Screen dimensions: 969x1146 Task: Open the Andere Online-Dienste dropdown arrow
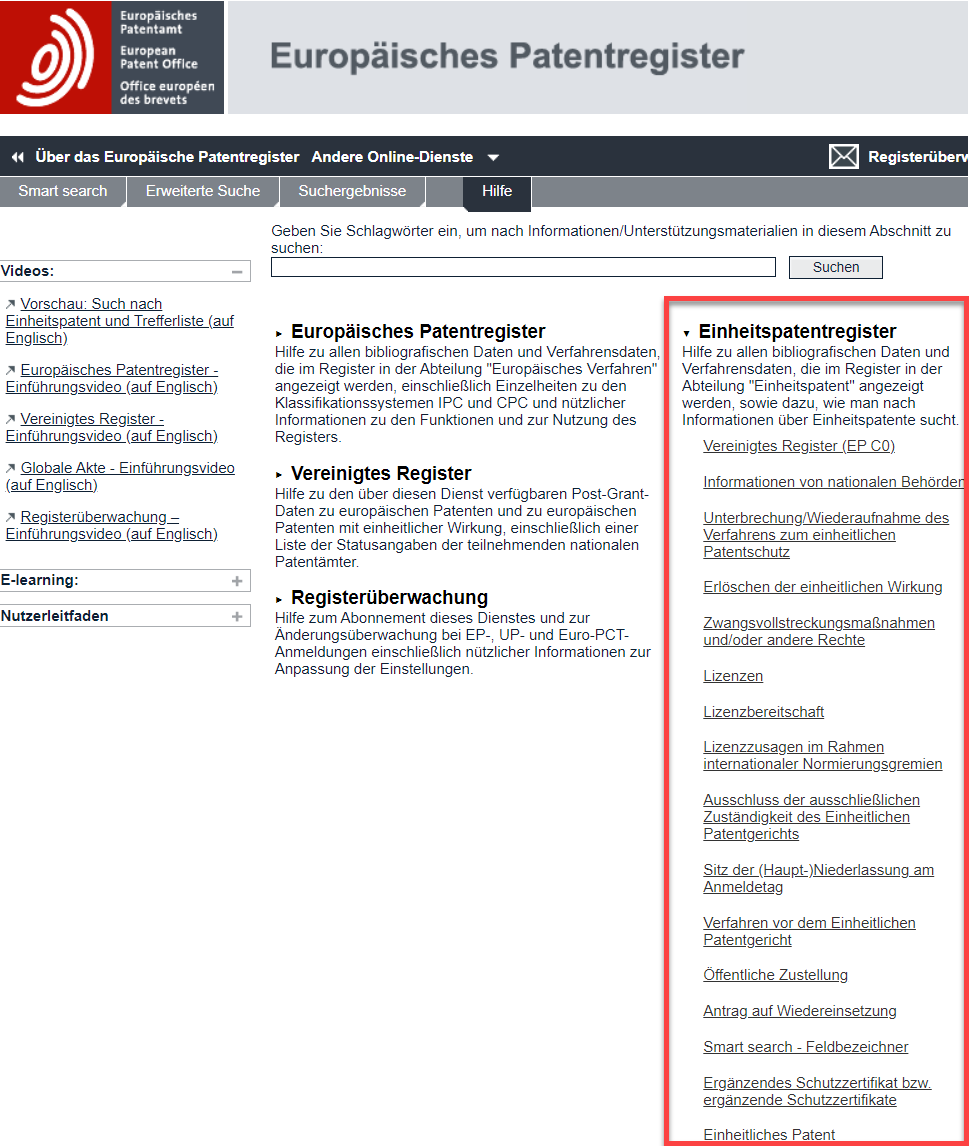493,157
